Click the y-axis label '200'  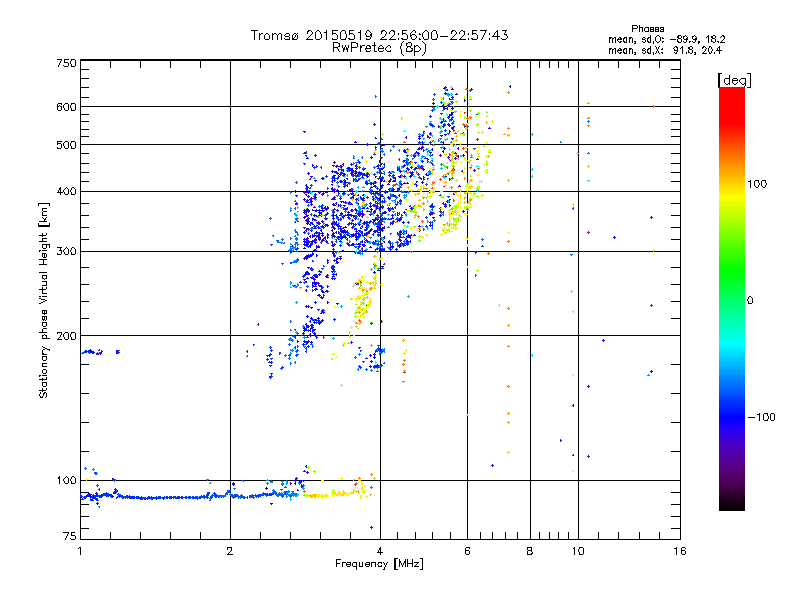tap(66, 336)
